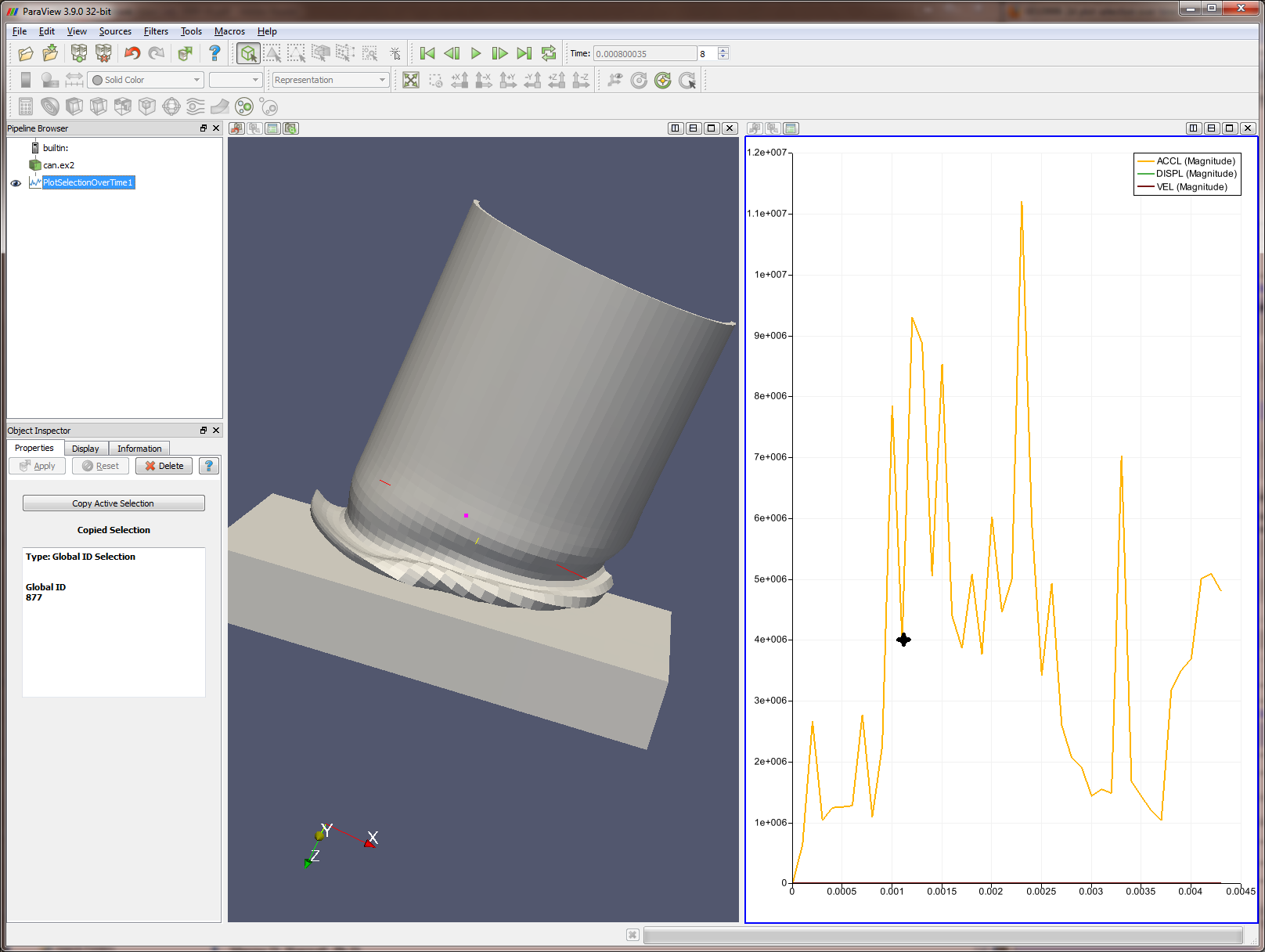This screenshot has width=1265, height=952.
Task: Click the Reset camera view icon
Action: 411,80
